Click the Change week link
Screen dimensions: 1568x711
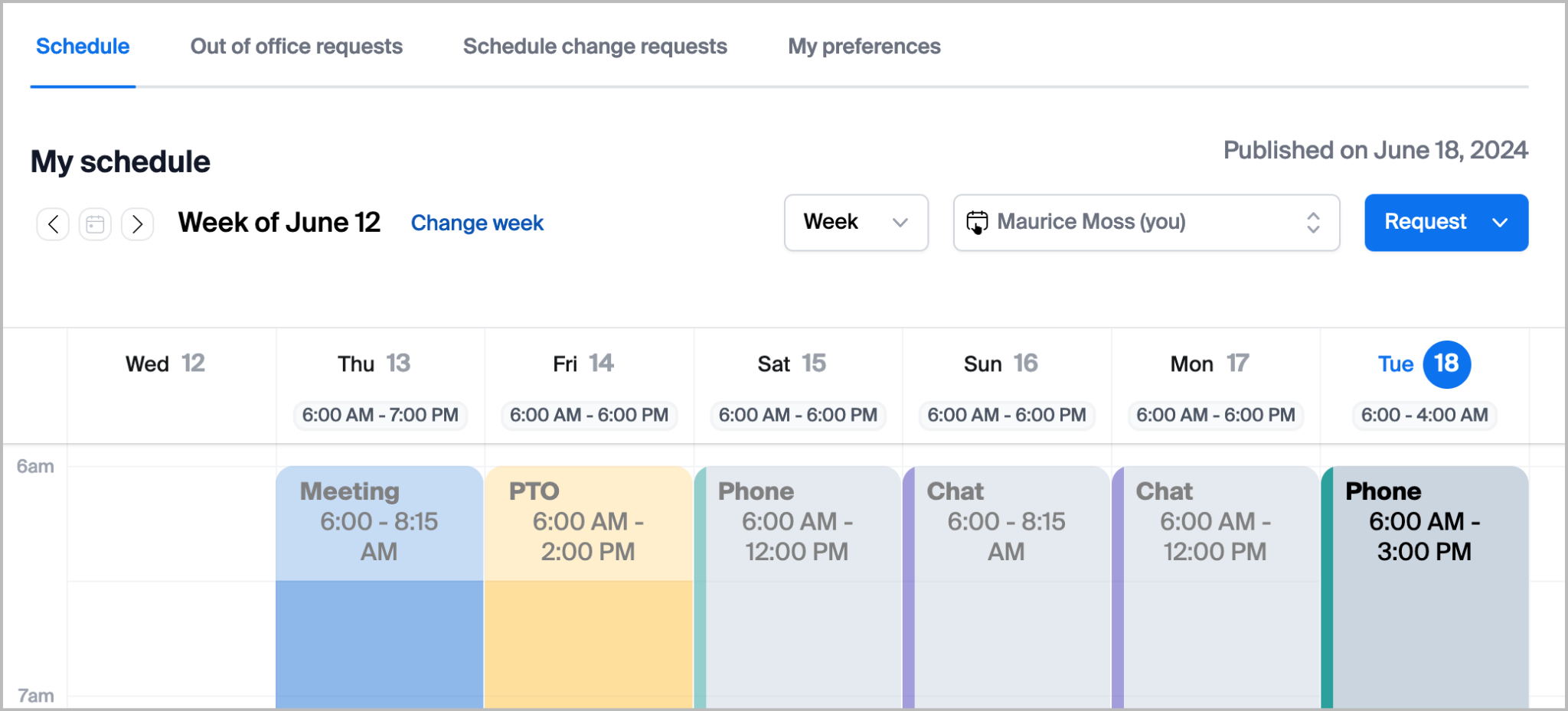[x=477, y=223]
